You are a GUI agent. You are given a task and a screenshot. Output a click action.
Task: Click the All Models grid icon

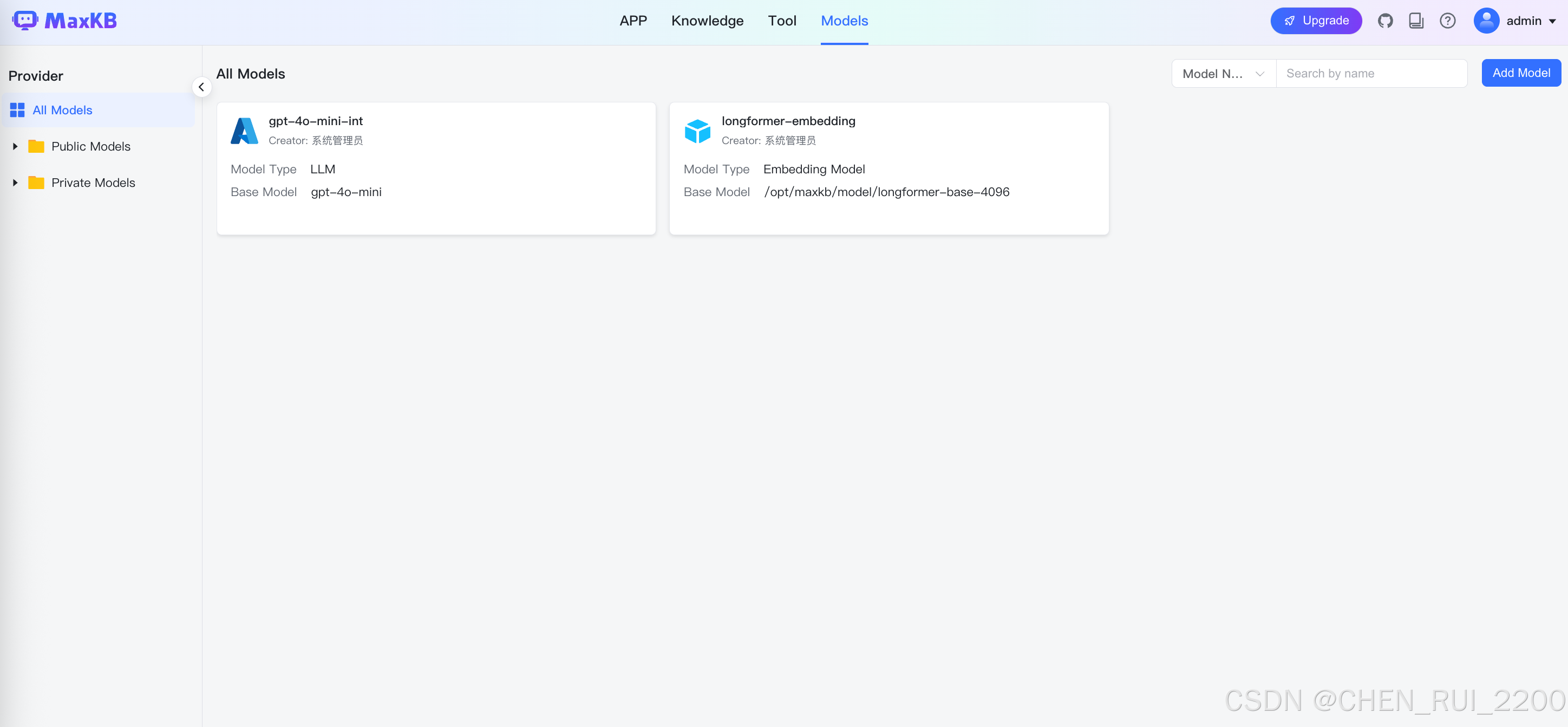[17, 110]
